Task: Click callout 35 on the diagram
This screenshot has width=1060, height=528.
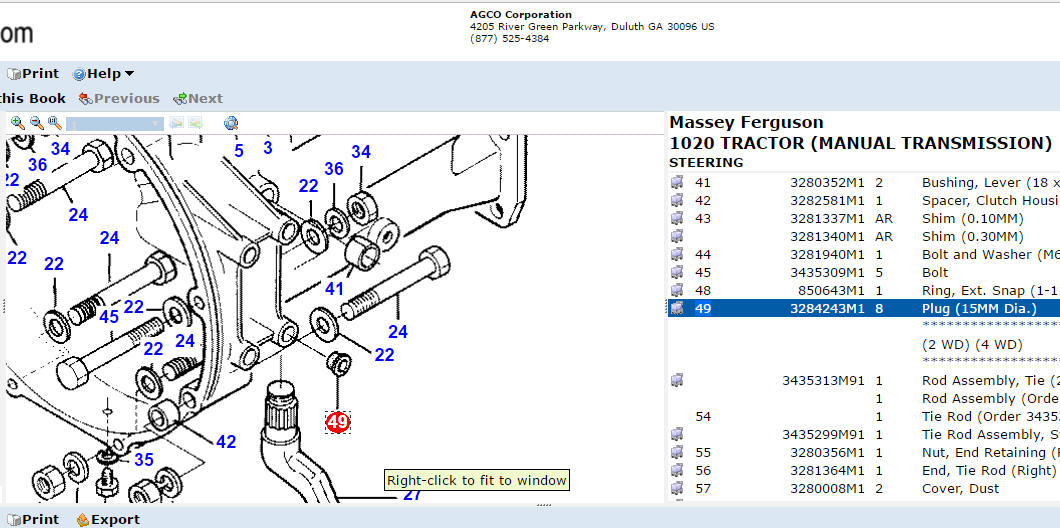Action: [144, 460]
